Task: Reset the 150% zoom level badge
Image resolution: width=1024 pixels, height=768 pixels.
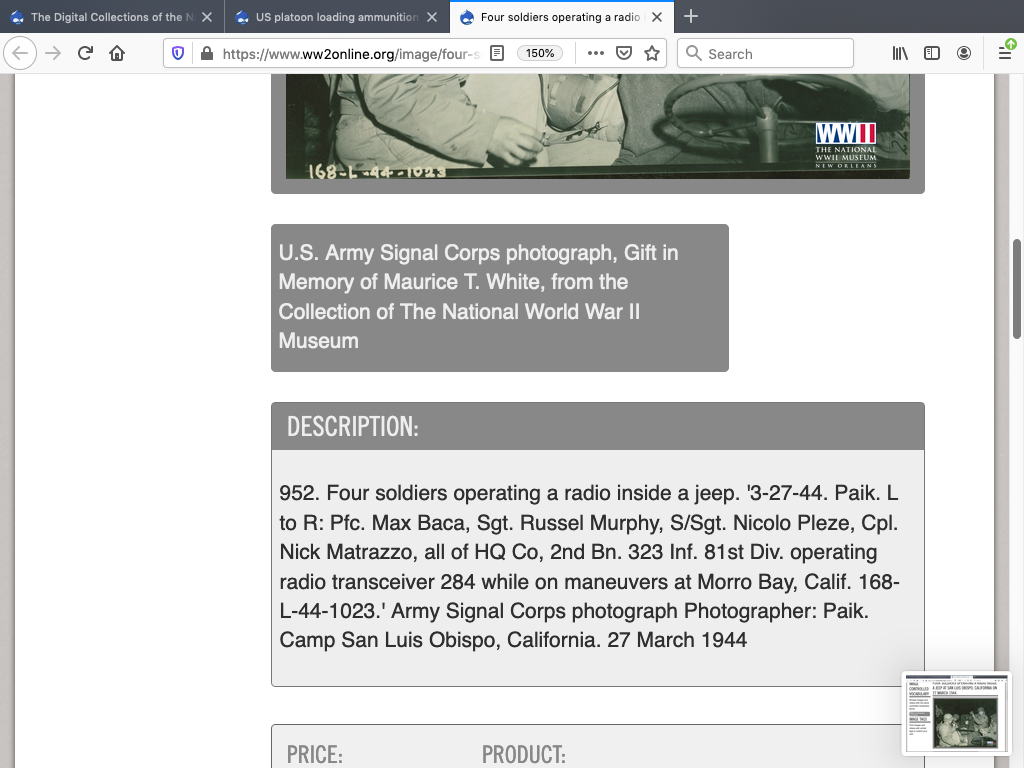Action: coord(540,53)
